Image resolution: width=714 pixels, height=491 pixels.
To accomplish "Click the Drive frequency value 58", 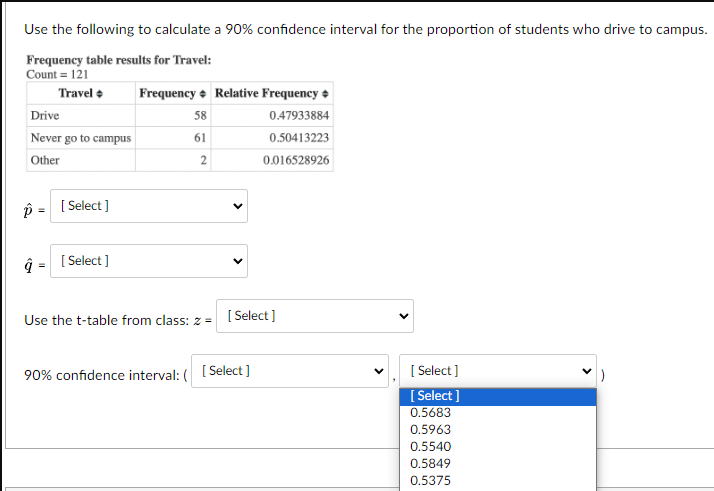I will (x=200, y=116).
